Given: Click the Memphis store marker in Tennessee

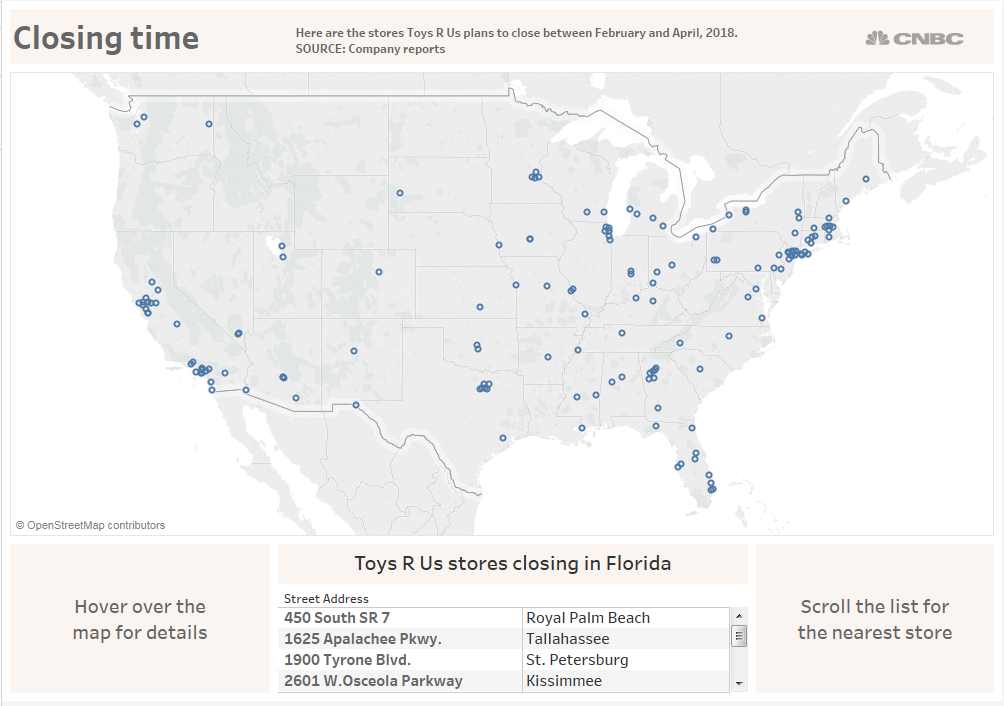Looking at the screenshot, I should tap(578, 350).
